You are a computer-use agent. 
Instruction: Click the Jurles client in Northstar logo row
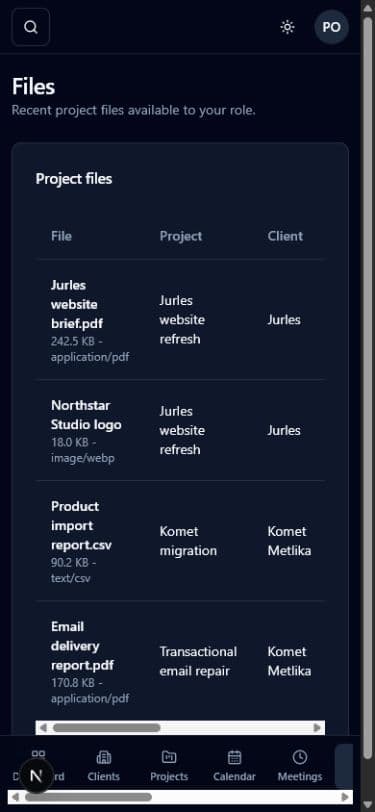(284, 430)
